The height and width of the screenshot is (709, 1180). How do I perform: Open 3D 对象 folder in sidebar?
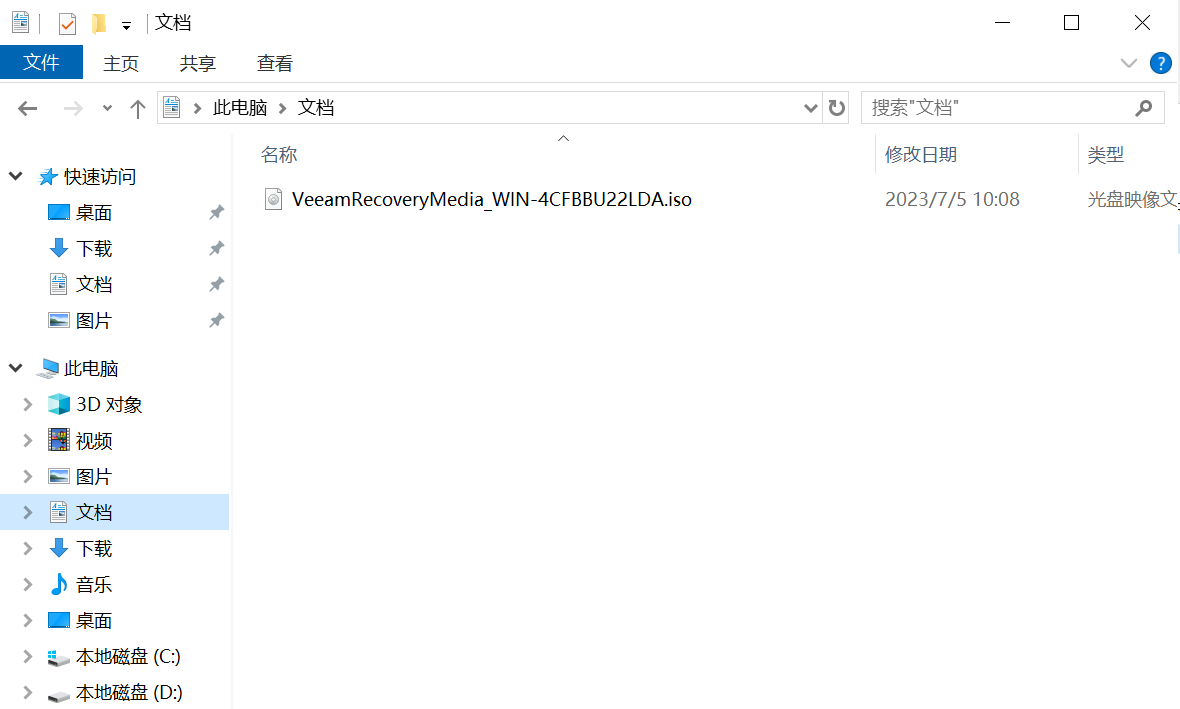tap(109, 404)
